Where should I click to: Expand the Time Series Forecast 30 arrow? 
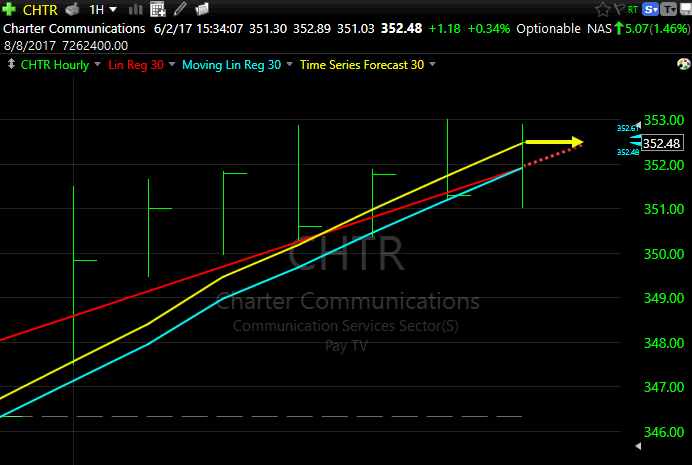432,65
